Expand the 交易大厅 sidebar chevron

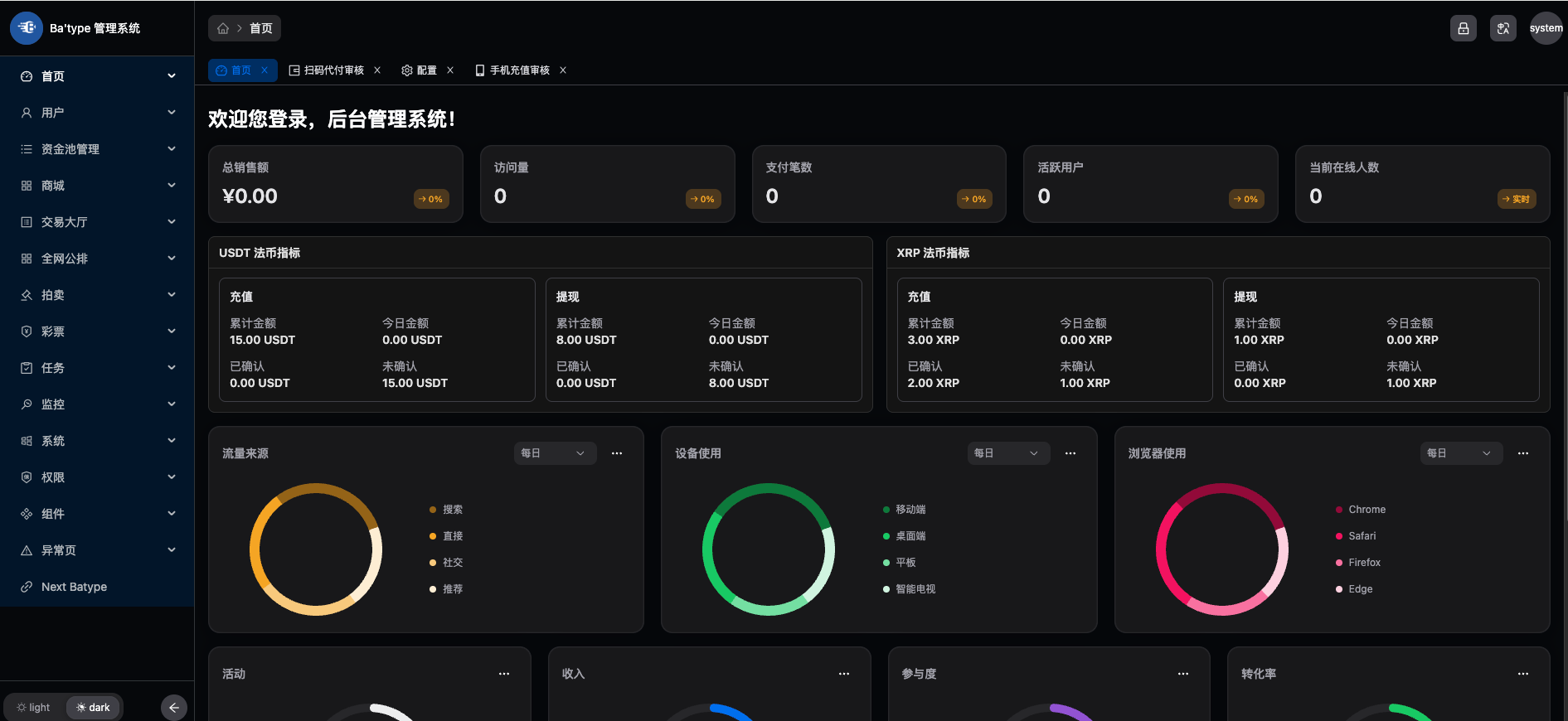[x=172, y=222]
